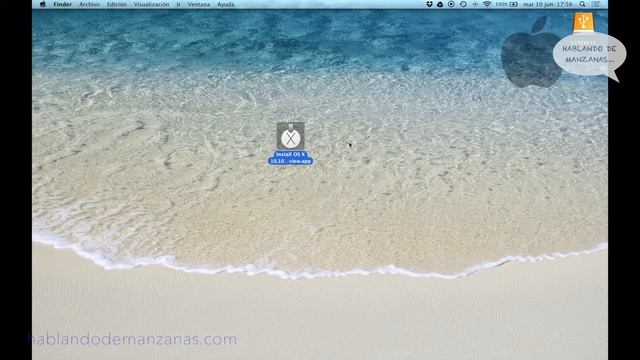Image resolution: width=640 pixels, height=360 pixels.
Task: Open the Ventana menu
Action: (199, 4)
